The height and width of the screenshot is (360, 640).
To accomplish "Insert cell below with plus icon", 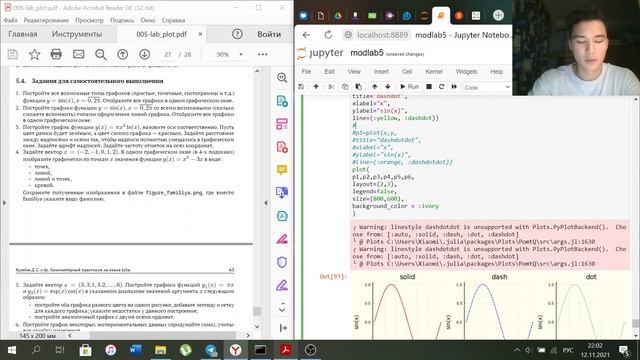I will [x=316, y=87].
